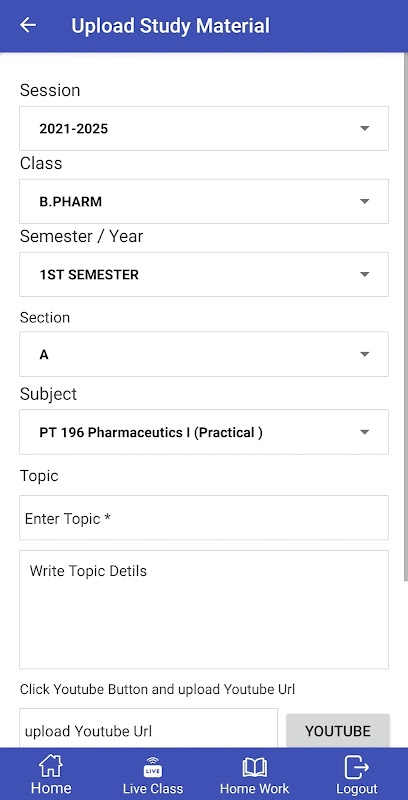Open the Home house icon
Image resolution: width=408 pixels, height=800 pixels.
tap(50, 766)
